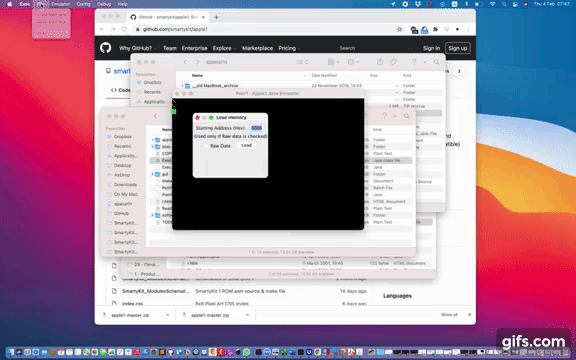The image size is (576, 360).
Task: Open GitHub logo home link
Action: (105, 48)
